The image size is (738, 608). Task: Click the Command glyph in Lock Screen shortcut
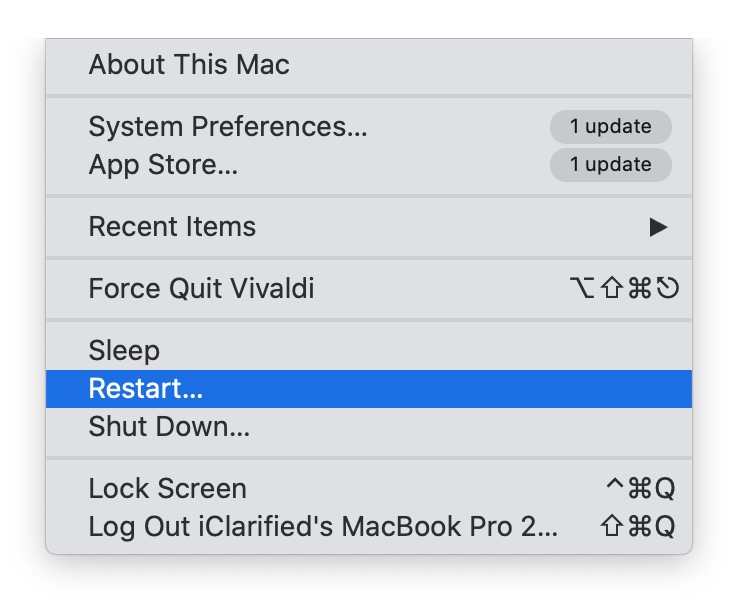click(x=639, y=489)
